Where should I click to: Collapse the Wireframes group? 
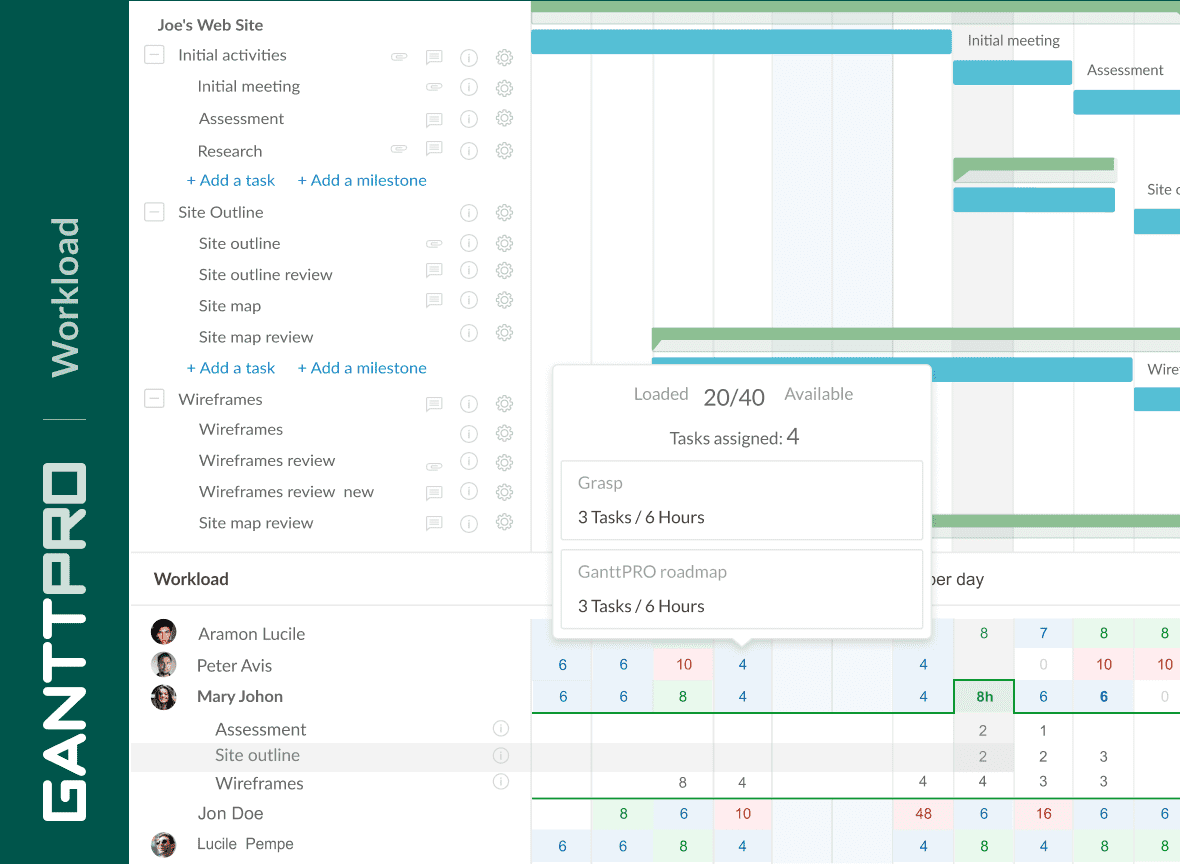[x=154, y=398]
